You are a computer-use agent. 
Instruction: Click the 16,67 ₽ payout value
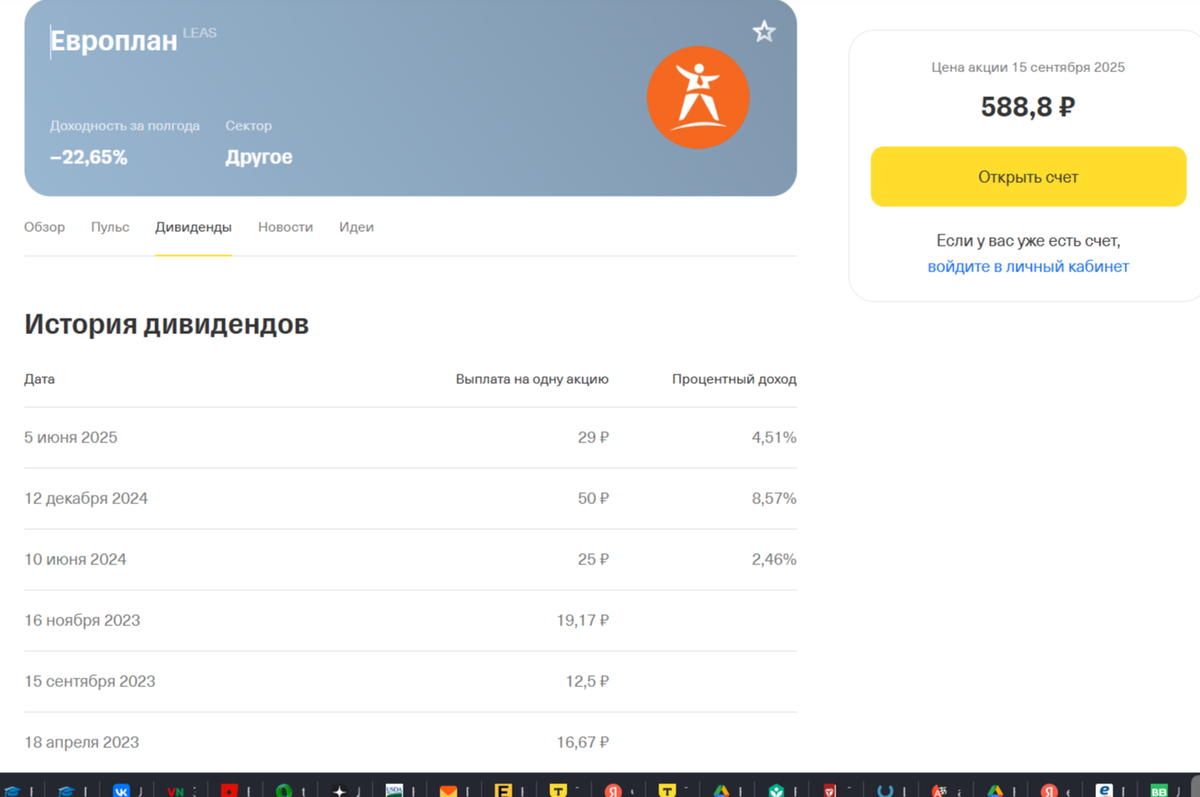(x=583, y=743)
